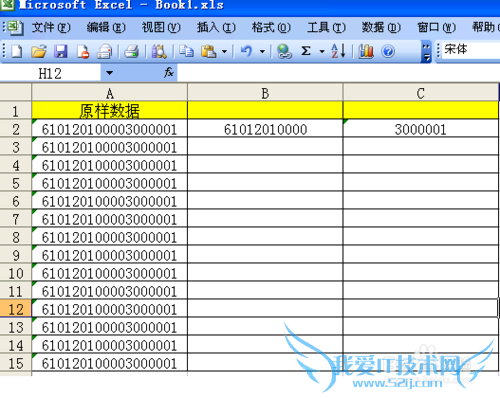
Task: Open the 插入(I) menu
Action: point(216,27)
